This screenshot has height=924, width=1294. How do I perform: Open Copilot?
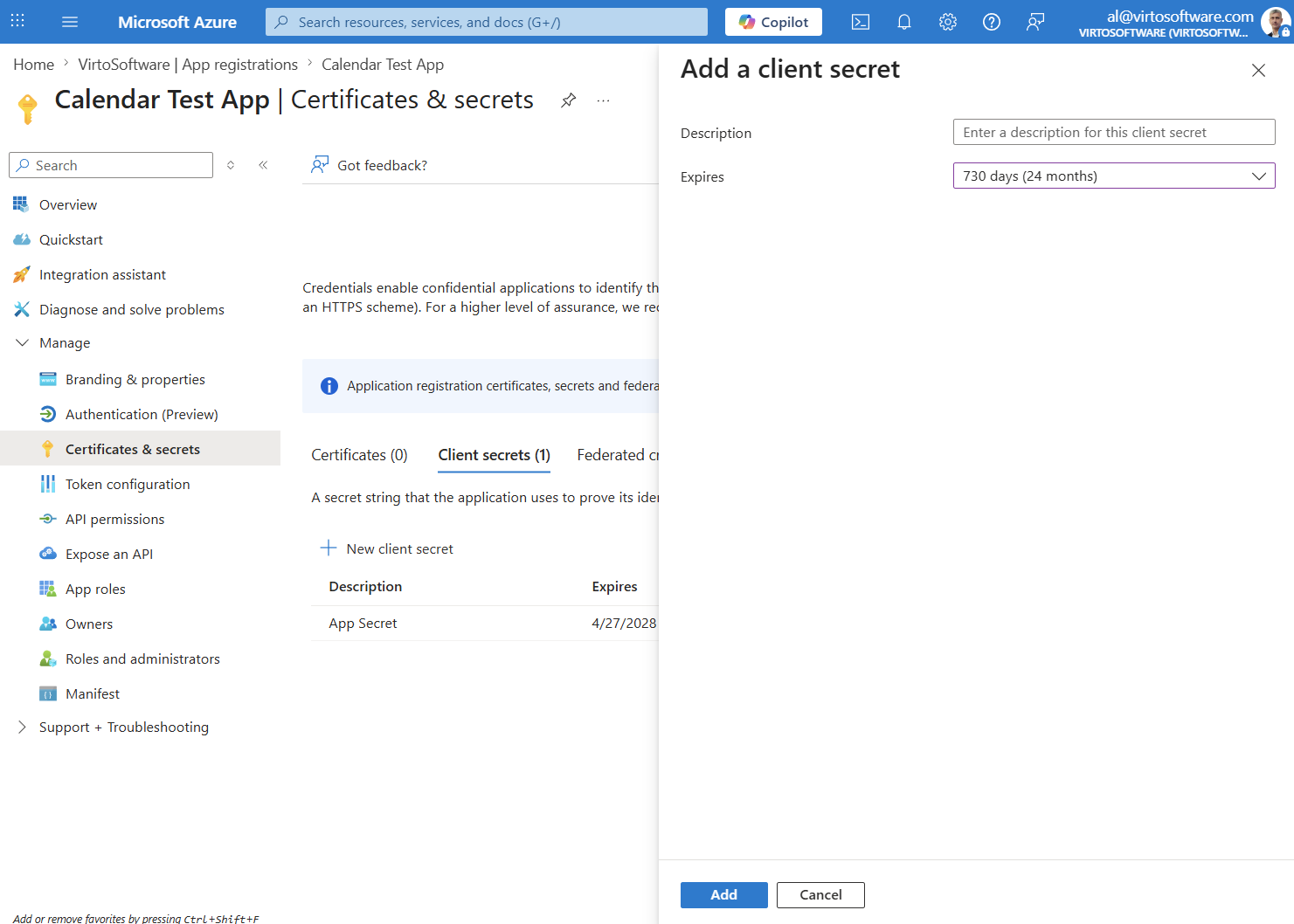point(773,22)
